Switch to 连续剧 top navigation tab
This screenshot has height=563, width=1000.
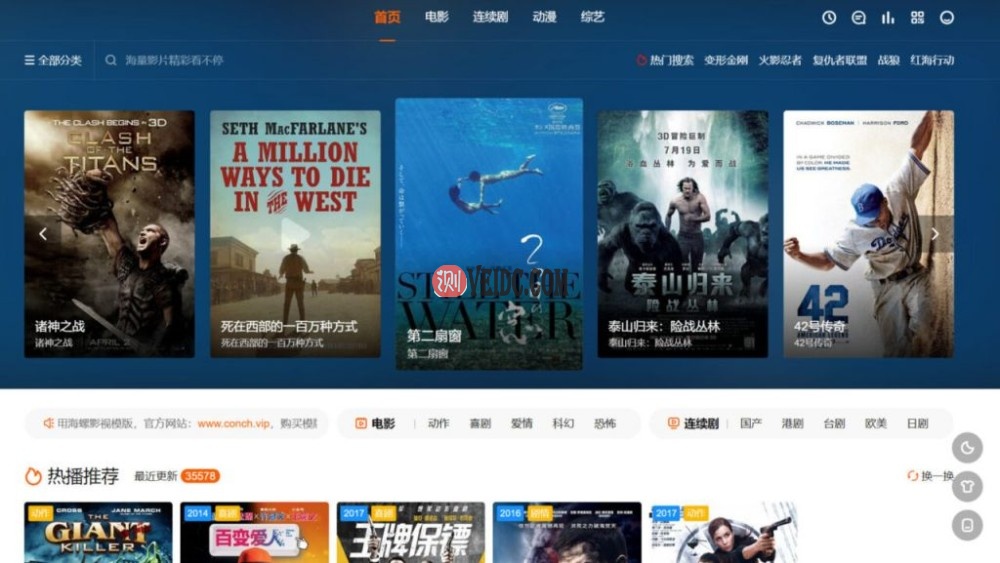[490, 17]
